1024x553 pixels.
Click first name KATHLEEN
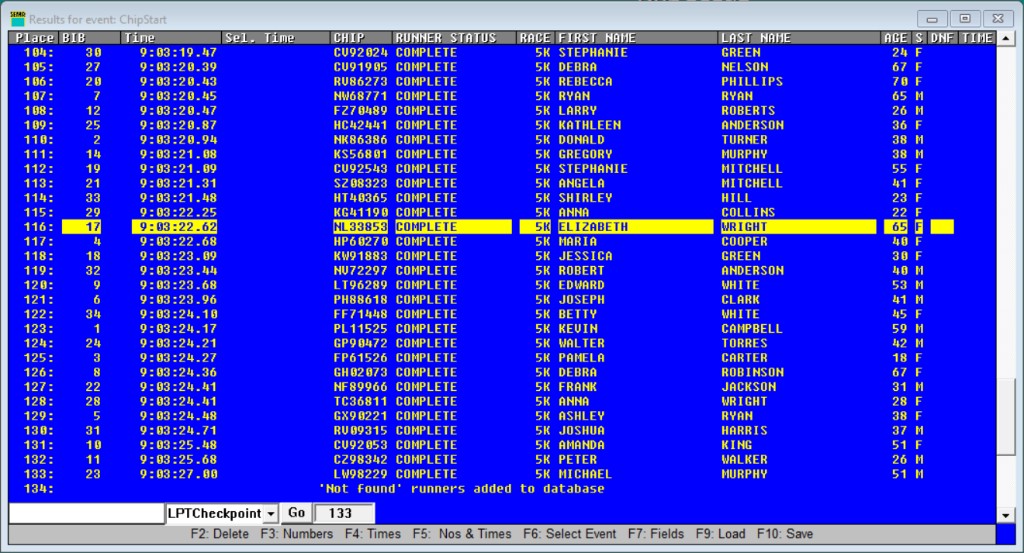[x=590, y=125]
